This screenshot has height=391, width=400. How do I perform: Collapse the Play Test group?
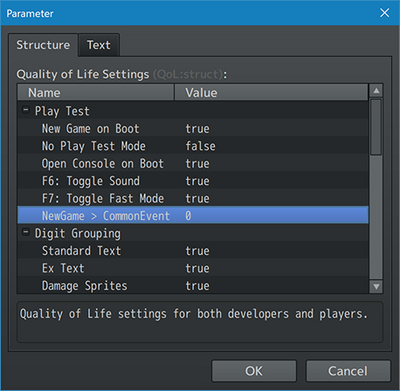coord(26,110)
